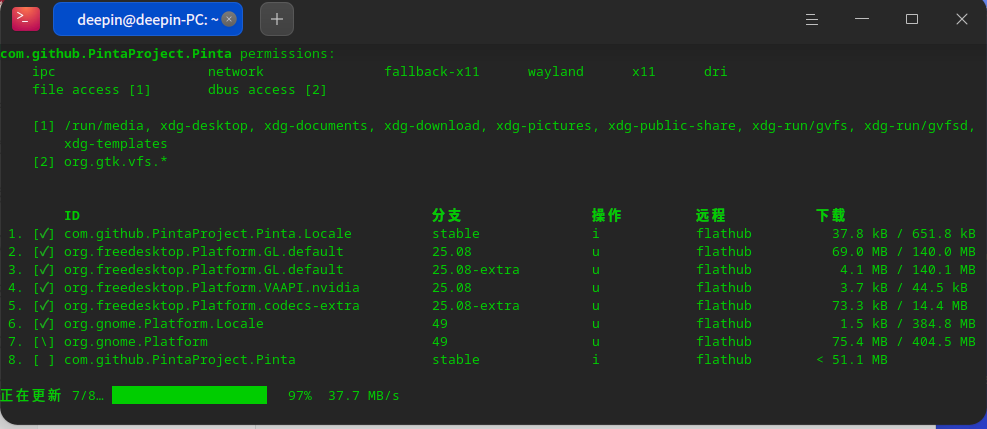The width and height of the screenshot is (987, 429).
Task: Click 'org.freedesktop.Platform.codecs-extra' text
Action: click(212, 306)
